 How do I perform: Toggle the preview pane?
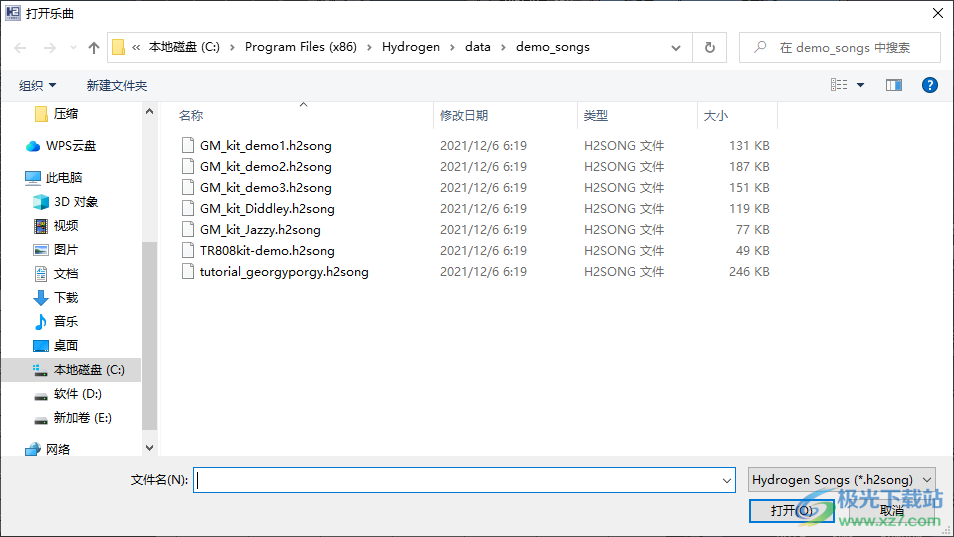pos(894,85)
